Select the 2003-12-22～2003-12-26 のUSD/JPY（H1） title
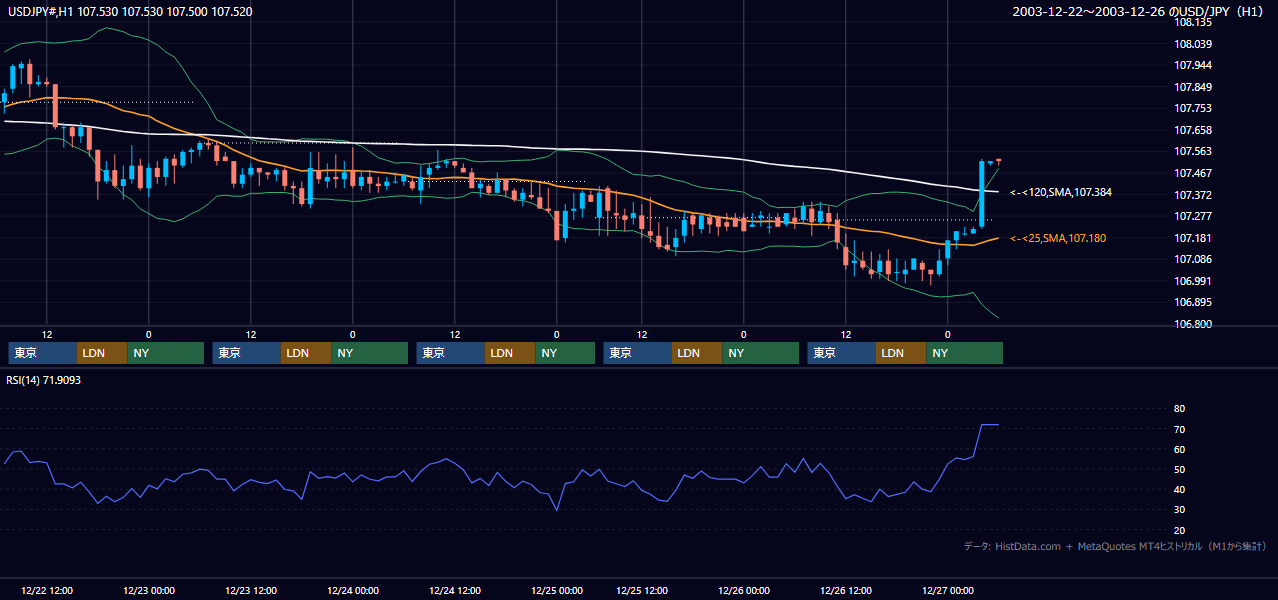 click(1140, 12)
